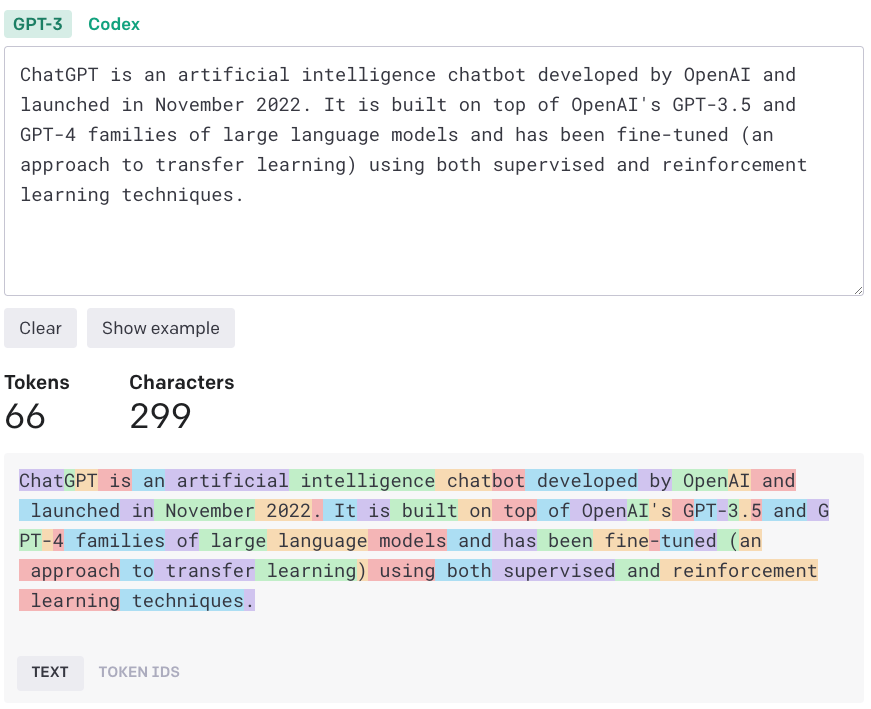
Task: Select the TEXT view tab
Action: point(50,672)
